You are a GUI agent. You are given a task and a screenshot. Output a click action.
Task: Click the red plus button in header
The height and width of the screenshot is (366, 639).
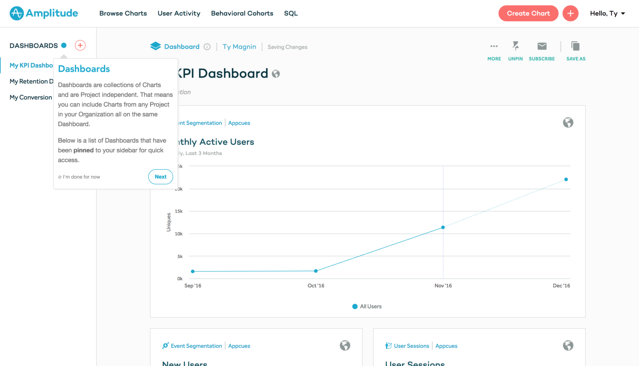570,13
